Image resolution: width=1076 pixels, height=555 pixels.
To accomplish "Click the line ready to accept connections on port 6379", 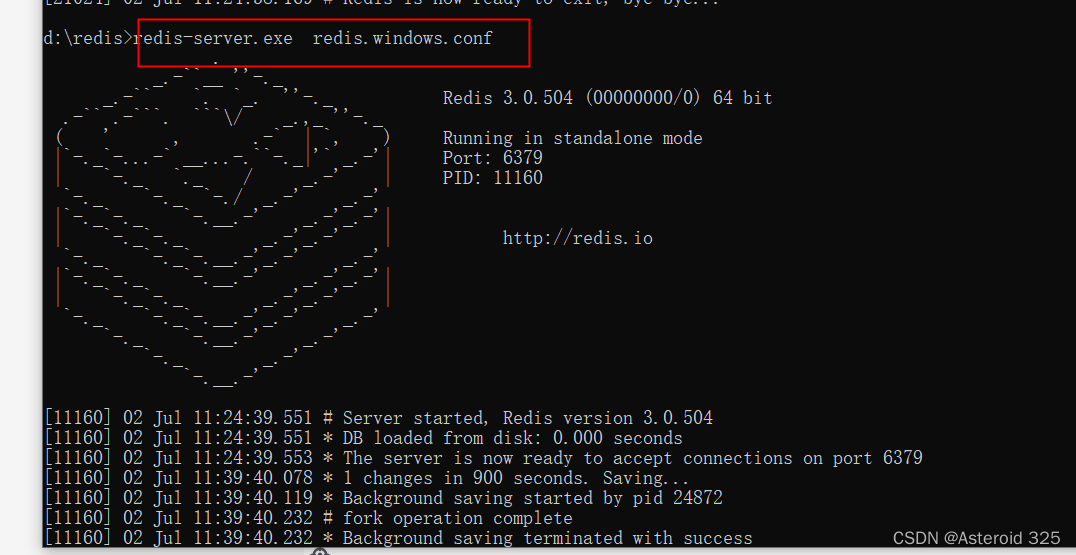I will click(x=483, y=458).
